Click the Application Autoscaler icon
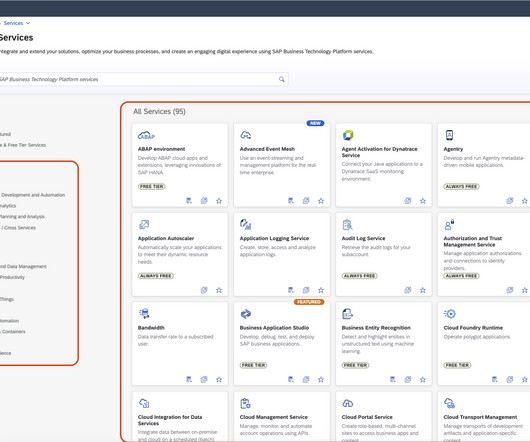Image resolution: width=530 pixels, height=442 pixels. 144,224
